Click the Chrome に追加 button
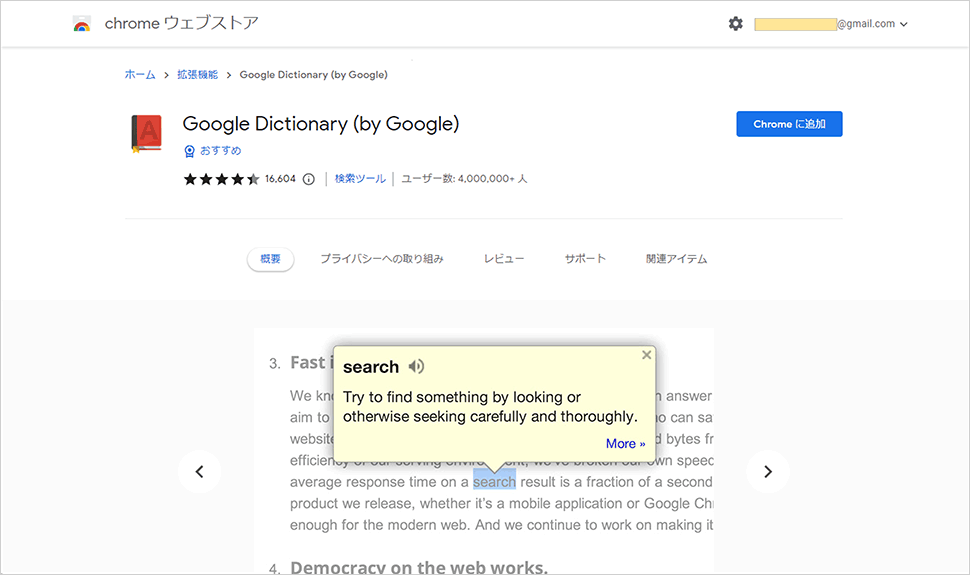Viewport: 970px width, 575px height. 789,124
